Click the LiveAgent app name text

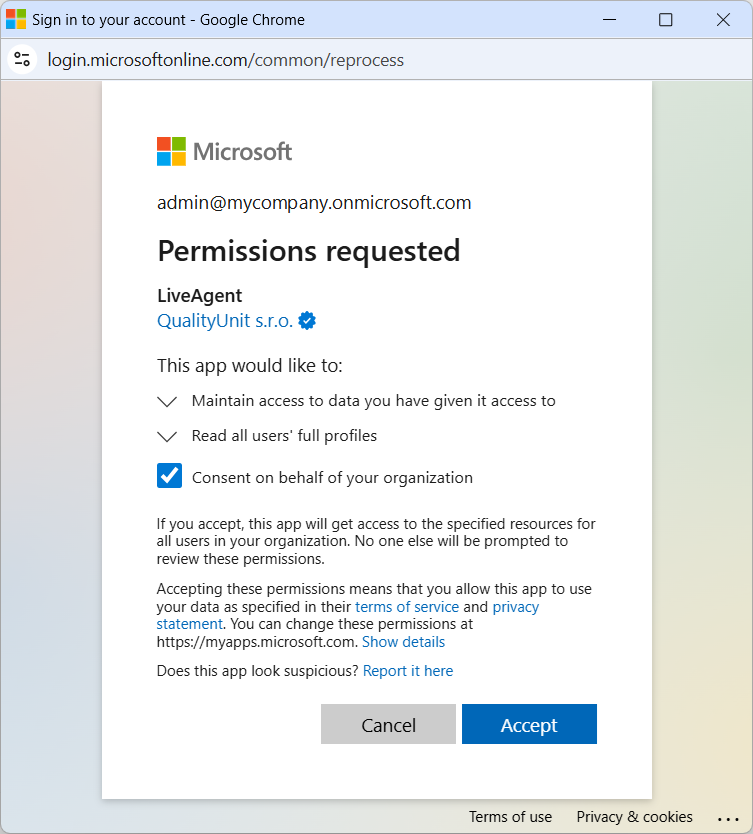coord(200,296)
